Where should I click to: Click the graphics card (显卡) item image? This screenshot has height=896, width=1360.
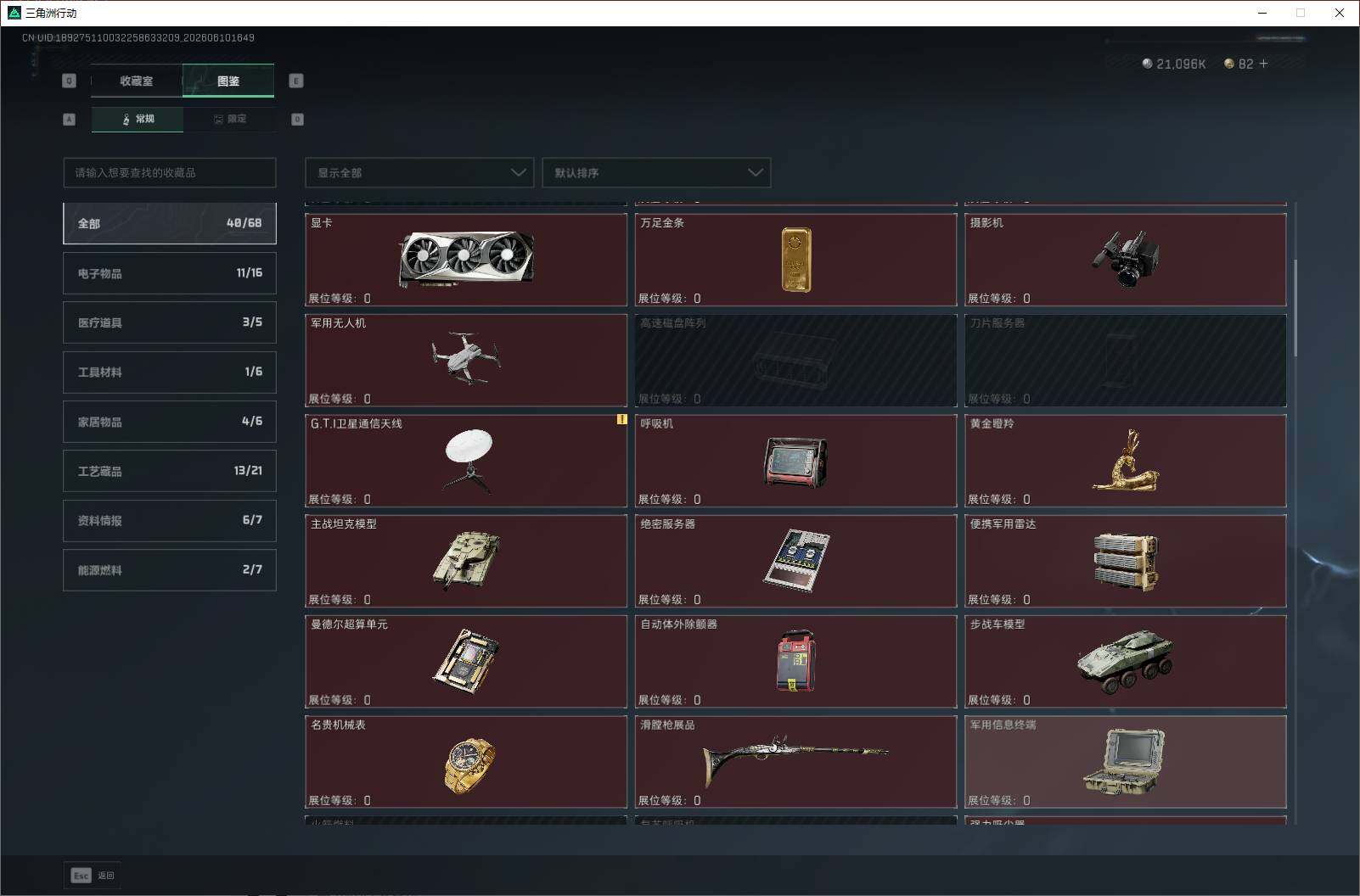[x=466, y=259]
